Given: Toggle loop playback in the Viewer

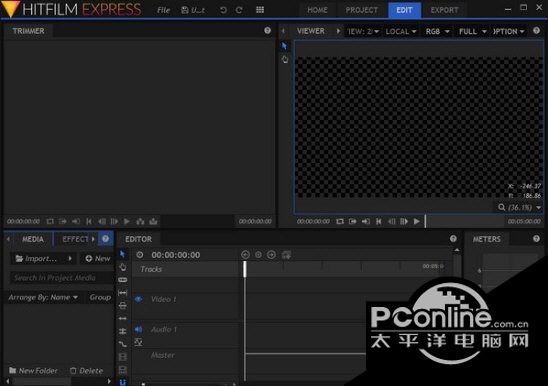Looking at the screenshot, I should click(x=340, y=221).
